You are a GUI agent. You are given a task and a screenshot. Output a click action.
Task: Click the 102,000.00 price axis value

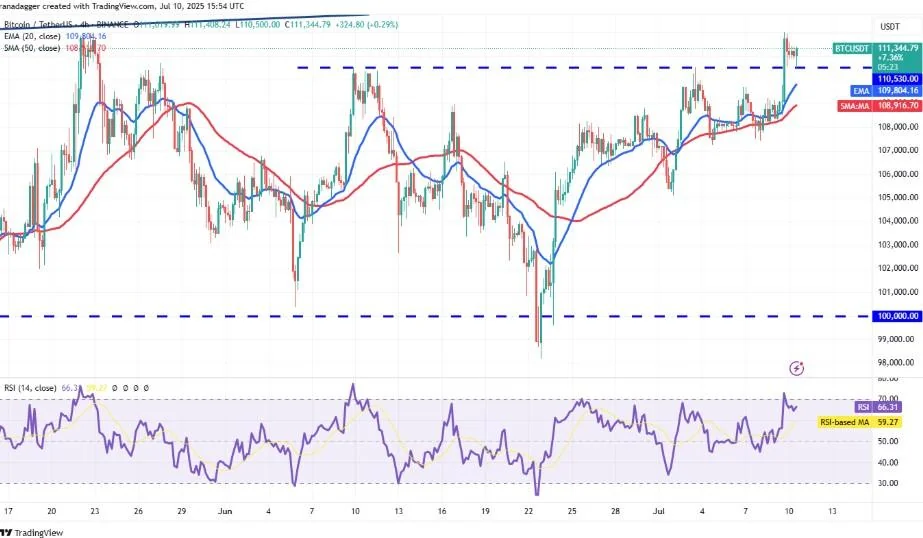(898, 268)
